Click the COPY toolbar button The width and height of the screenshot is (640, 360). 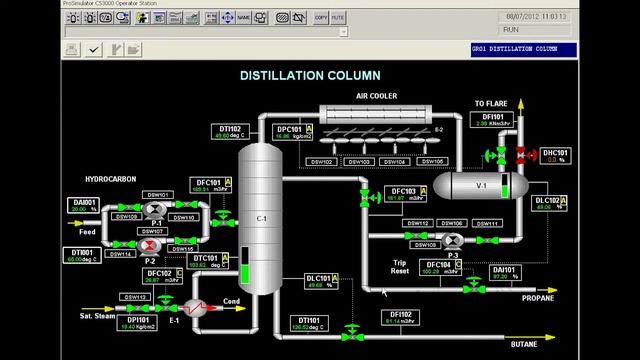click(321, 18)
